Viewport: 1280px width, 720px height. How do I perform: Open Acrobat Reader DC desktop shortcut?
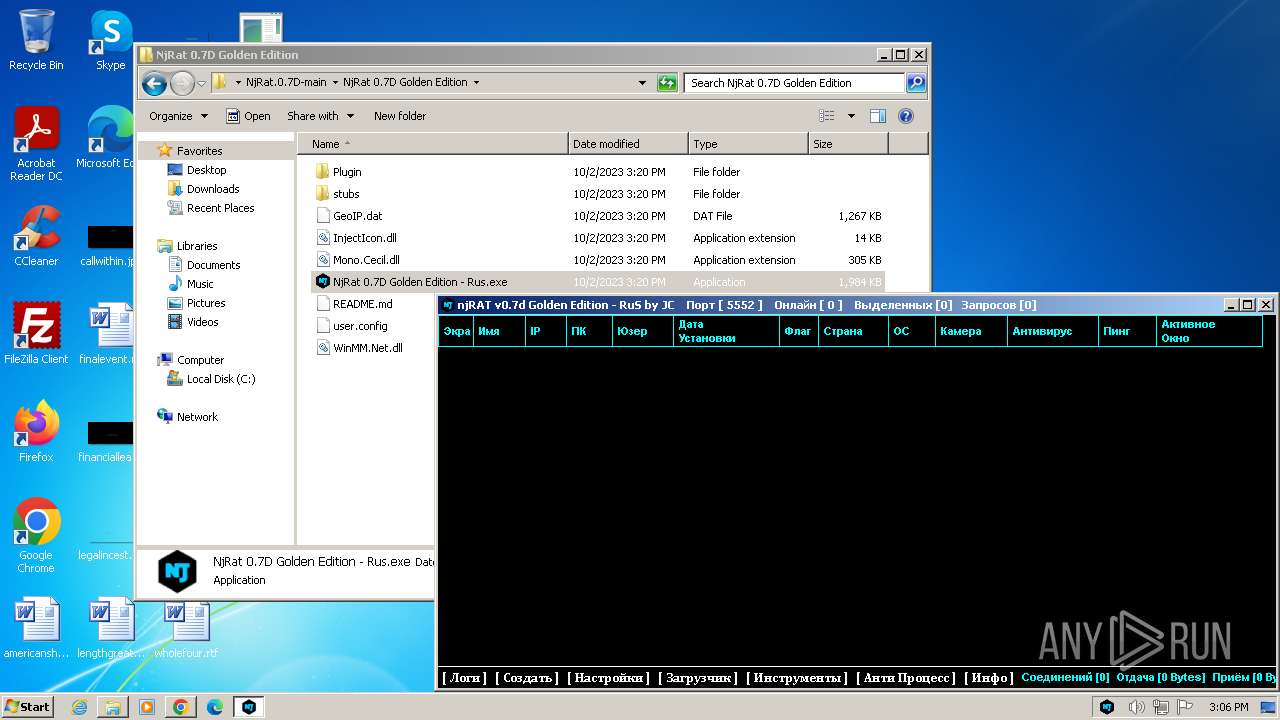click(x=36, y=144)
